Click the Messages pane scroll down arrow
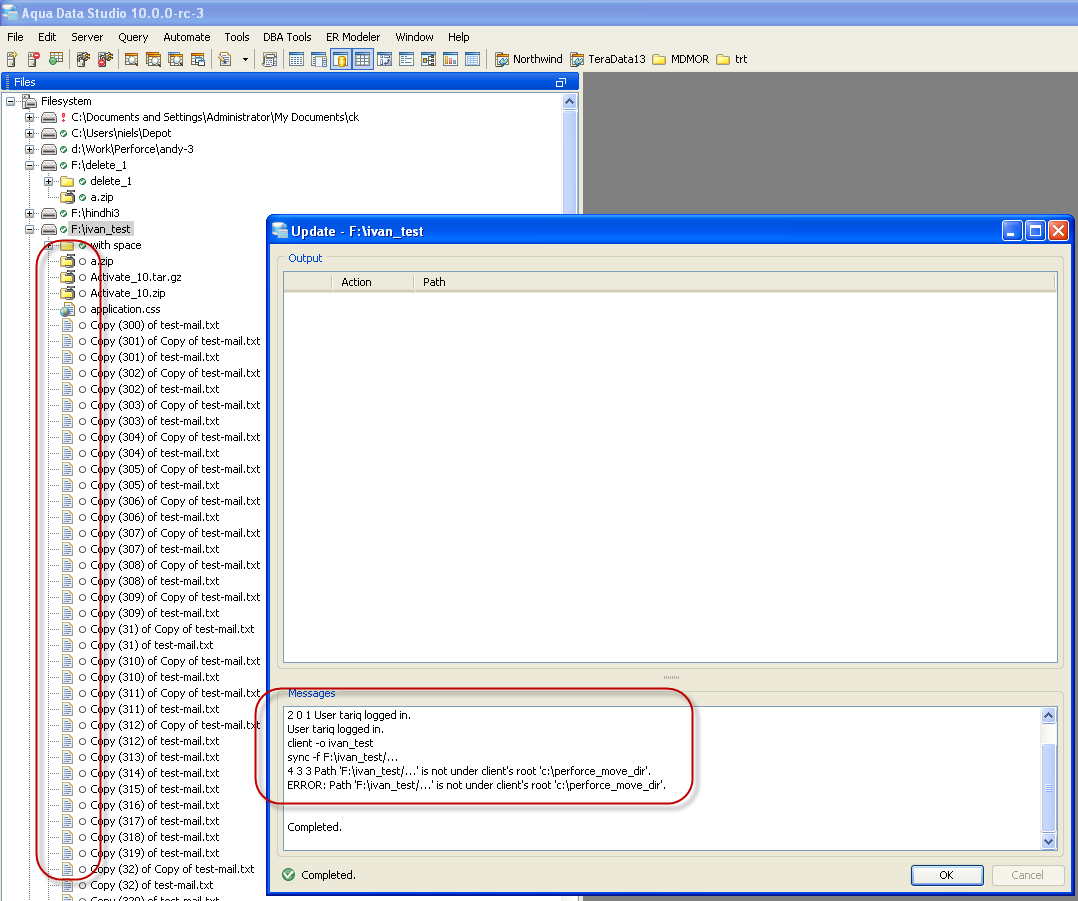The width and height of the screenshot is (1078, 901). [1048, 841]
